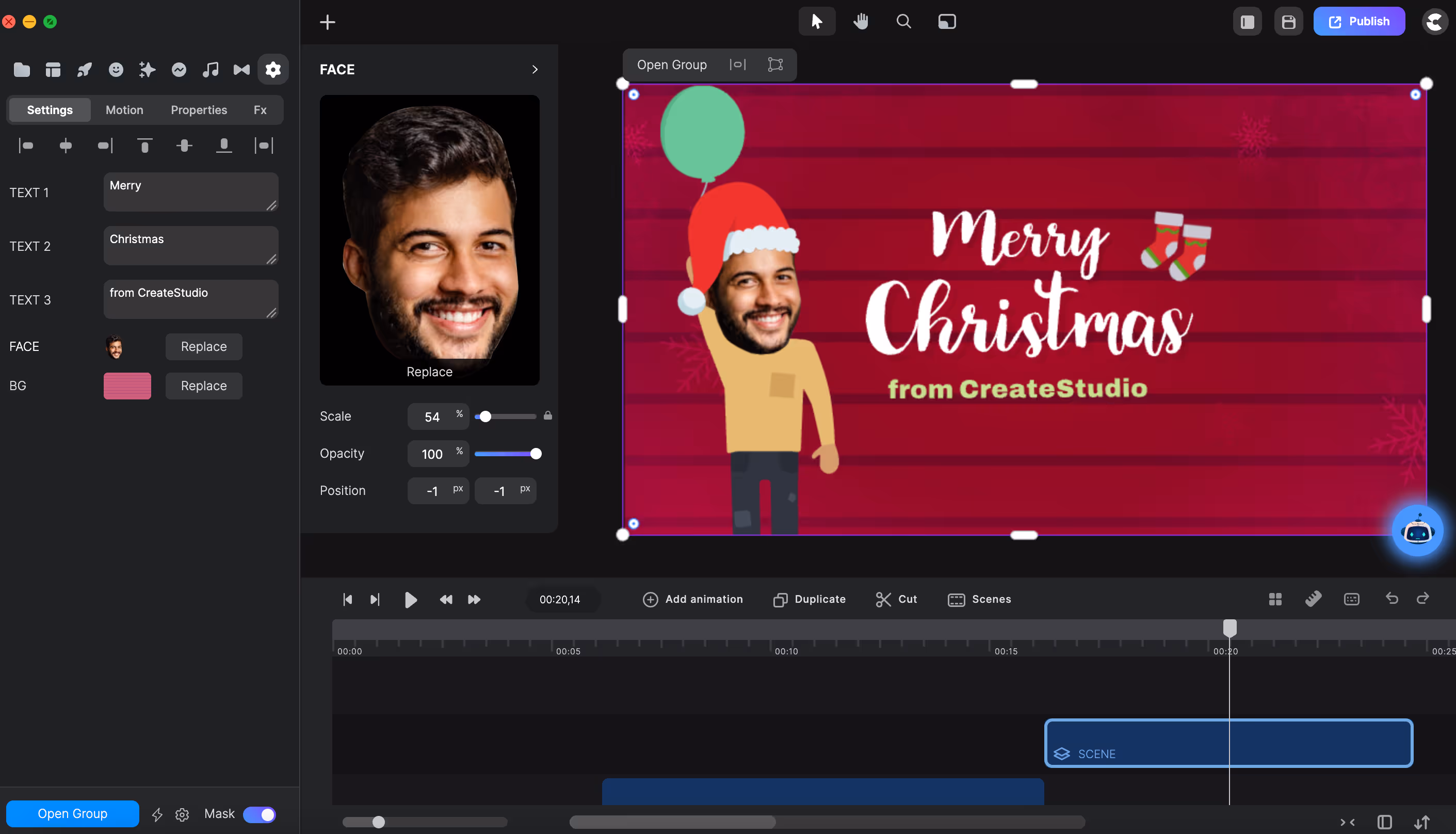Open the music library icon
This screenshot has height=834, width=1456.
[x=210, y=70]
